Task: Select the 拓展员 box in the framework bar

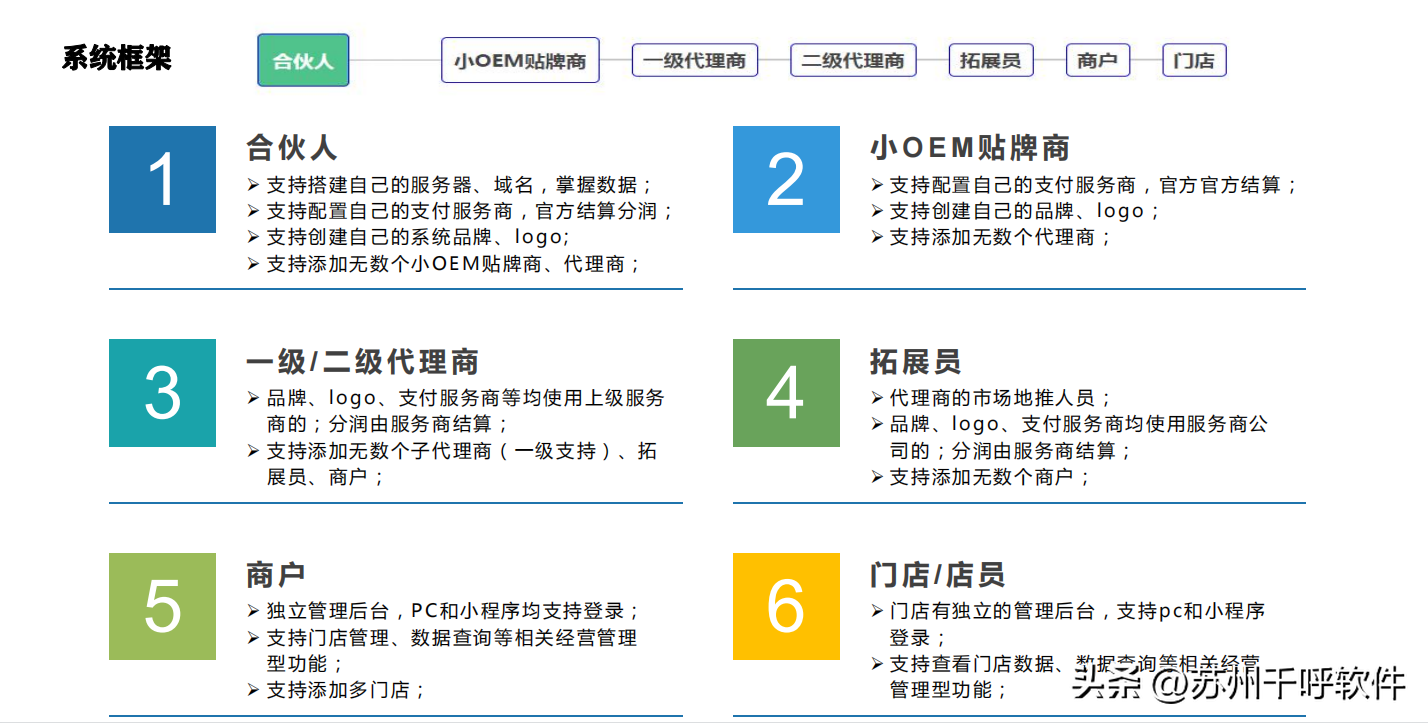Action: [x=991, y=60]
